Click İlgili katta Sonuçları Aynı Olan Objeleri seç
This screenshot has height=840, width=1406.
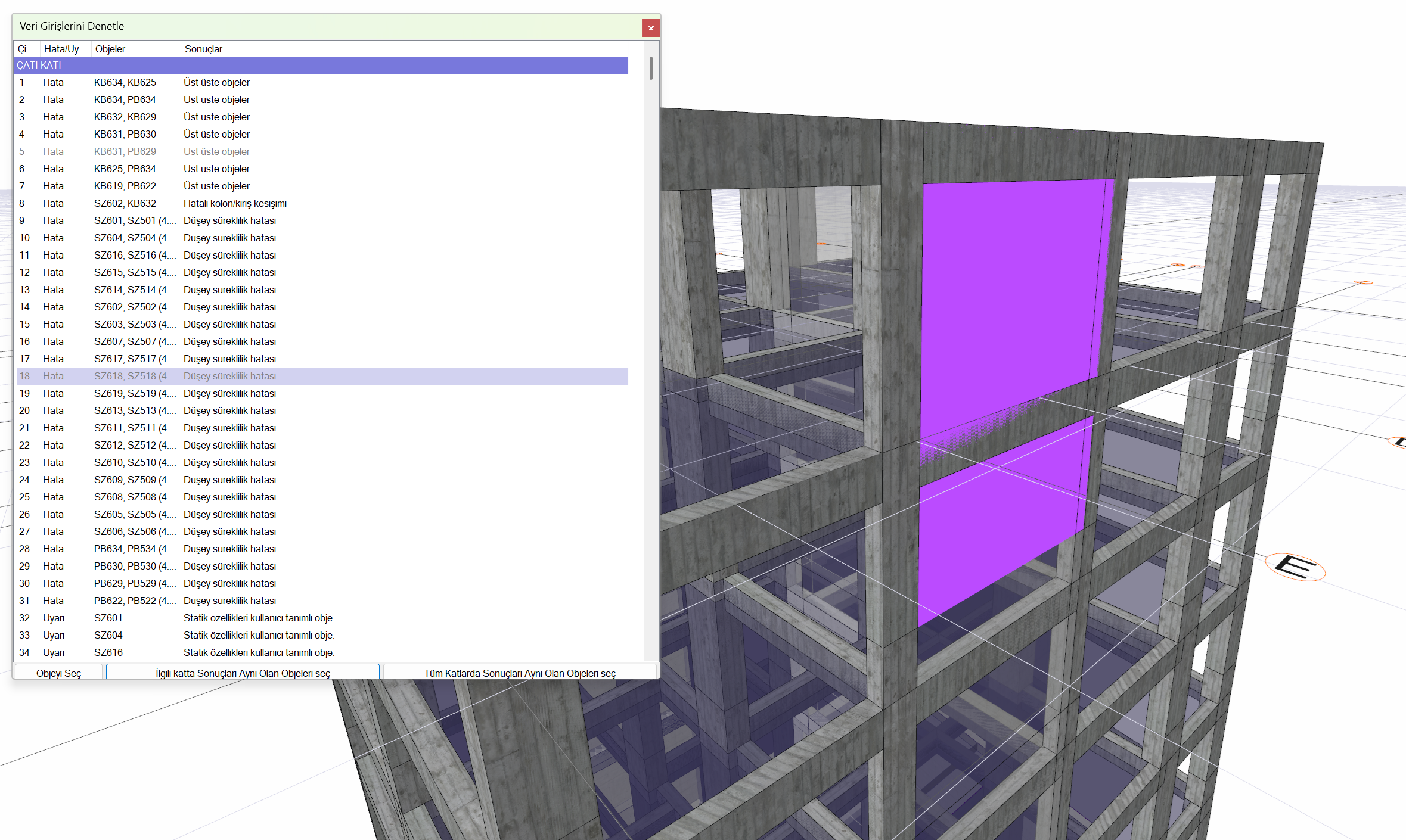[243, 673]
